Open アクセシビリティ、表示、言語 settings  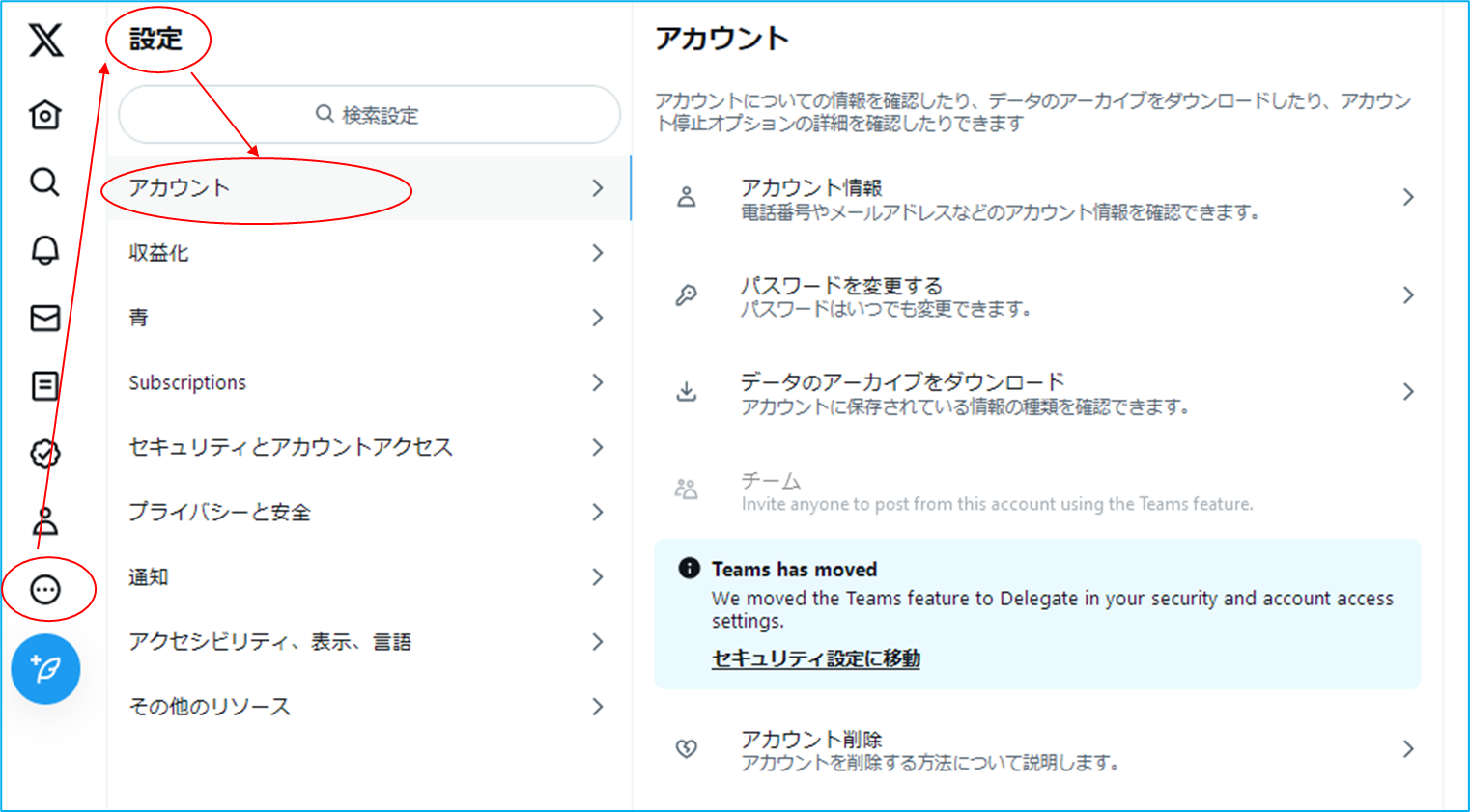tap(369, 641)
